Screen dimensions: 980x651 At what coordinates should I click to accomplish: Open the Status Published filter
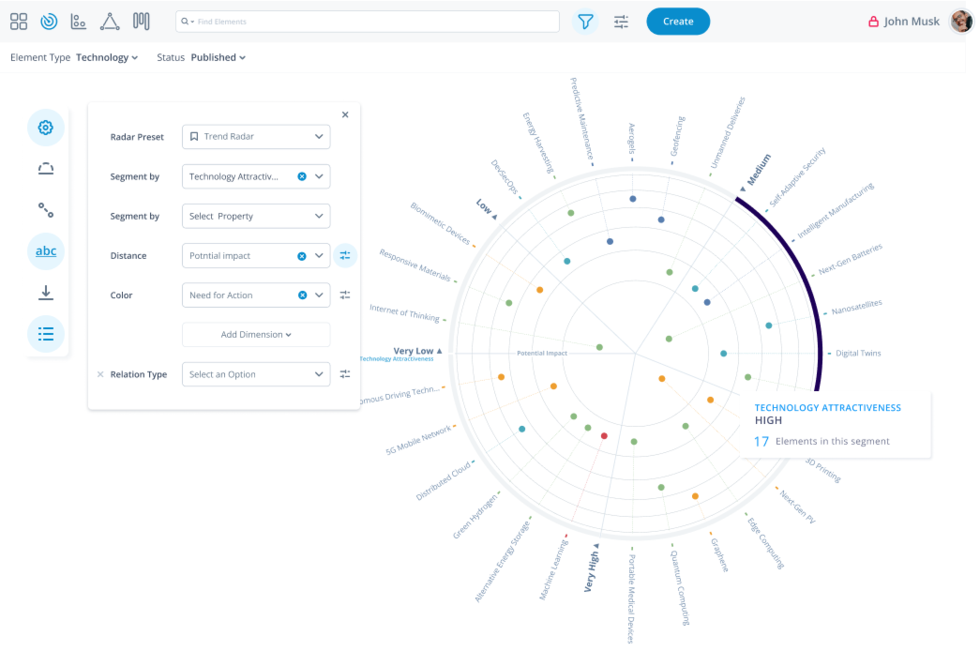[218, 58]
